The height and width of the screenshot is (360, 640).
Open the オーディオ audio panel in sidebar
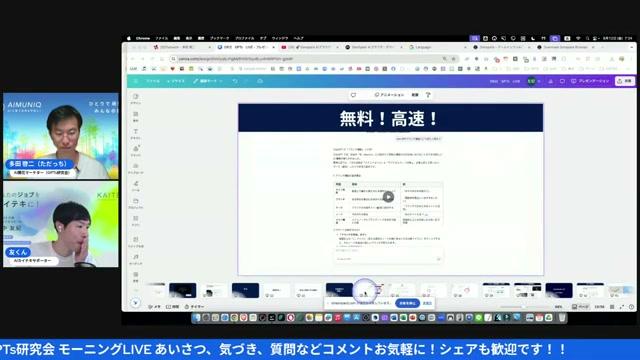136,259
